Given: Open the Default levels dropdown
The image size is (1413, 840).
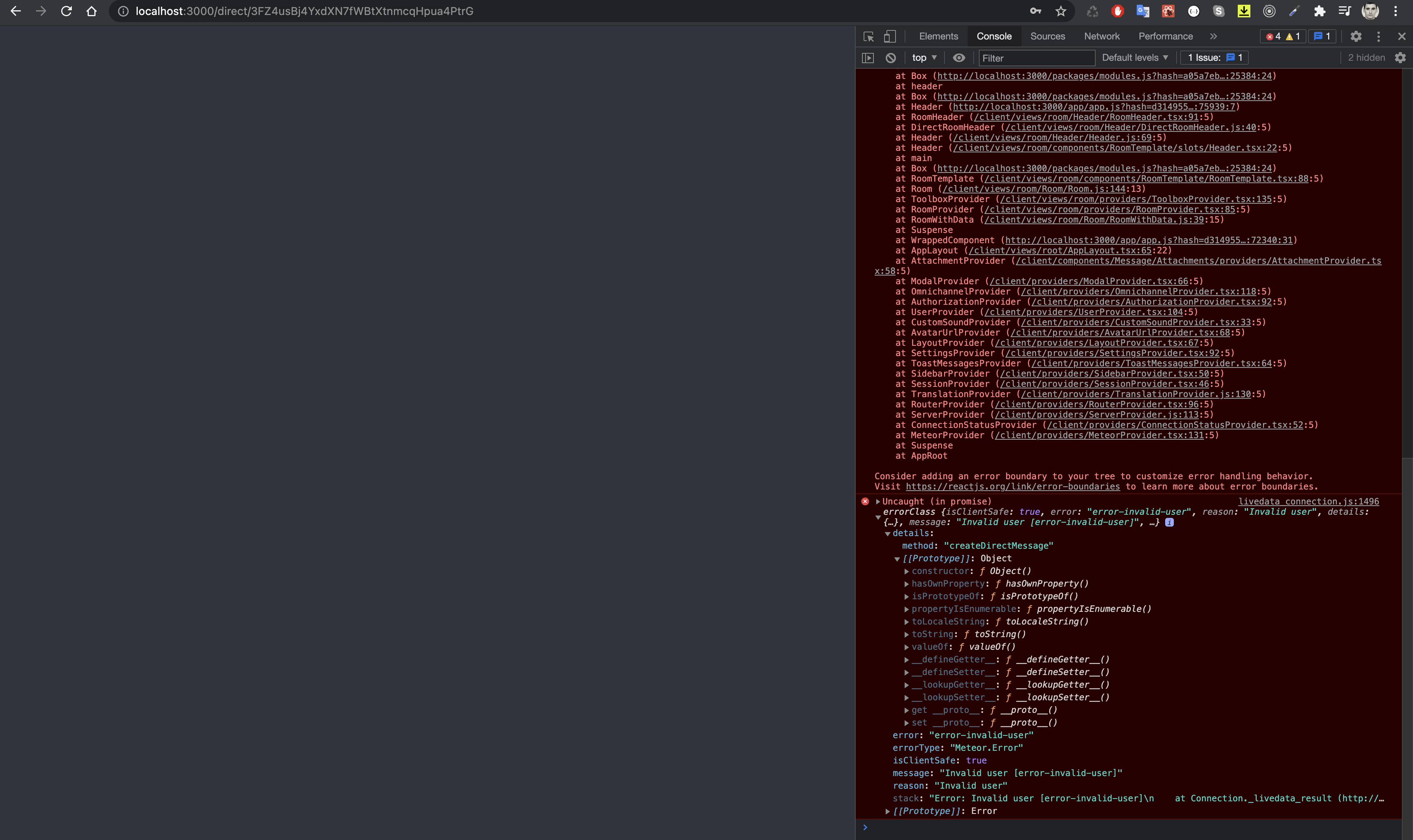Looking at the screenshot, I should 1135,58.
